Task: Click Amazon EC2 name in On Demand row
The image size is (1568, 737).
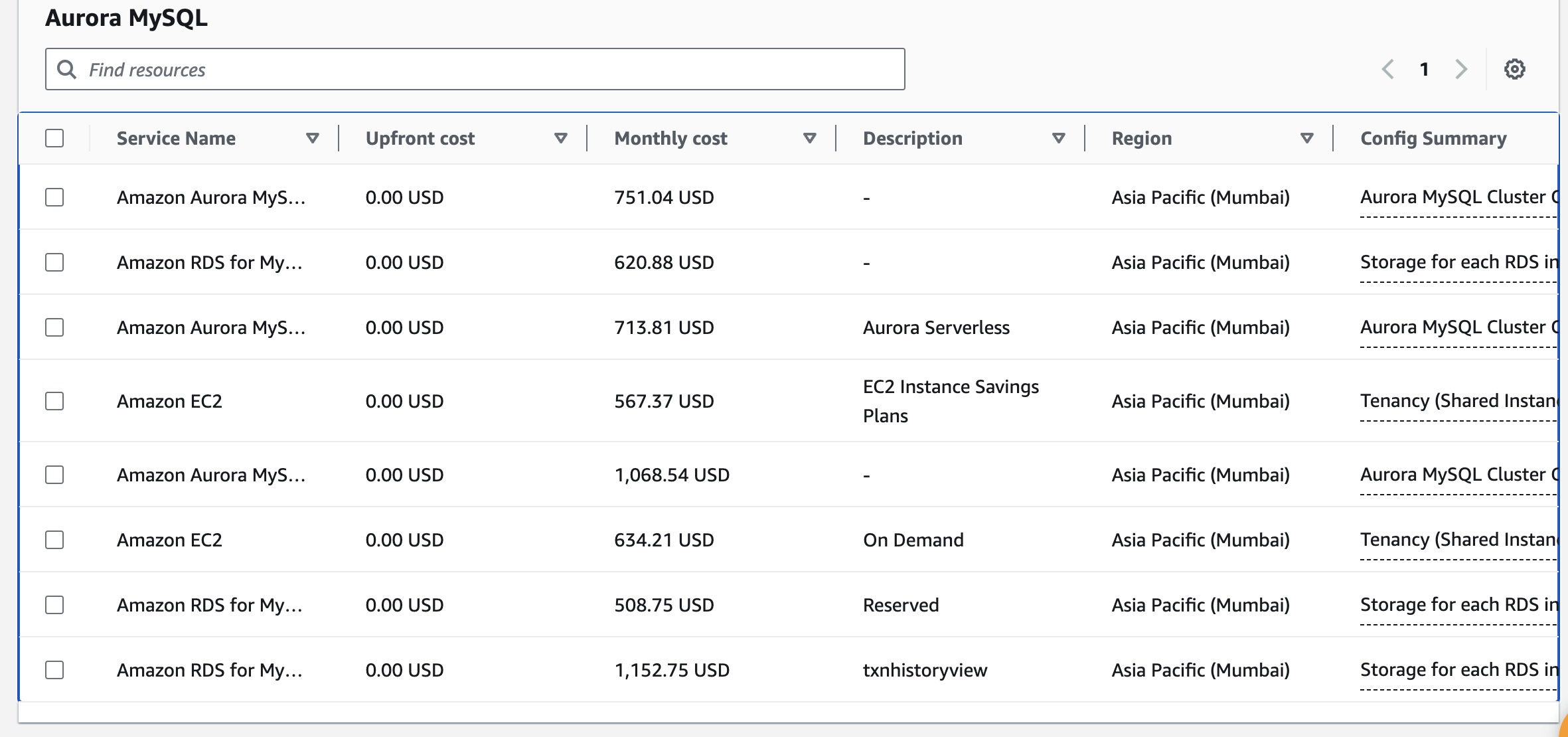Action: tap(169, 540)
